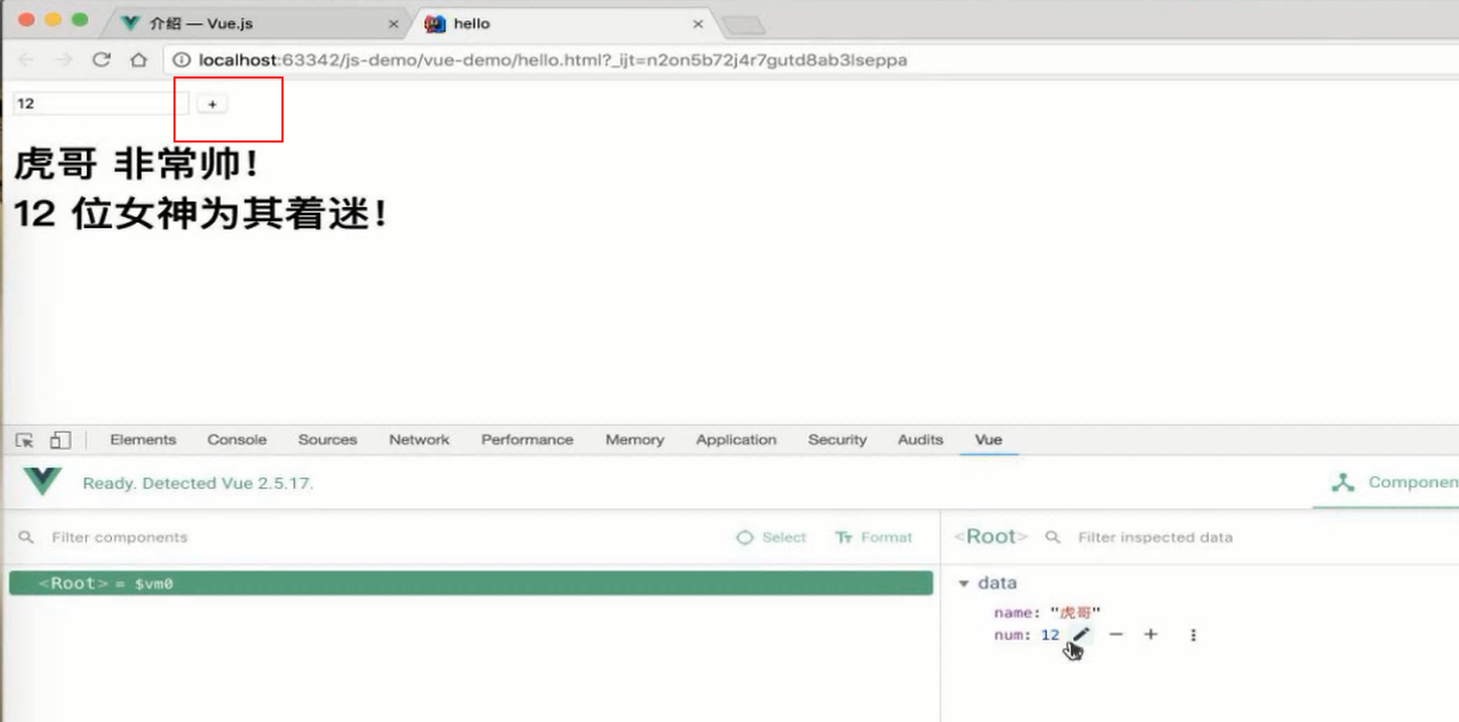This screenshot has height=722, width=1459.
Task: Open the three-dot menu for num
Action: (1193, 635)
